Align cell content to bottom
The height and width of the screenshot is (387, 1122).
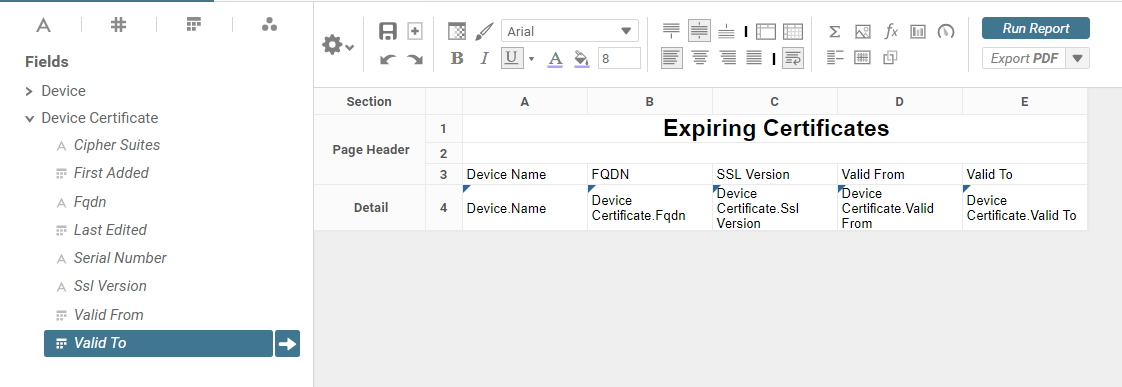pyautogui.click(x=726, y=31)
